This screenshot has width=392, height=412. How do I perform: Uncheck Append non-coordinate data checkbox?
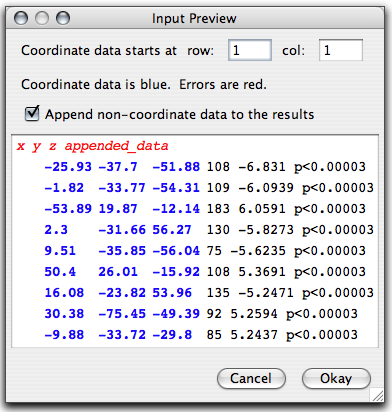[32, 114]
